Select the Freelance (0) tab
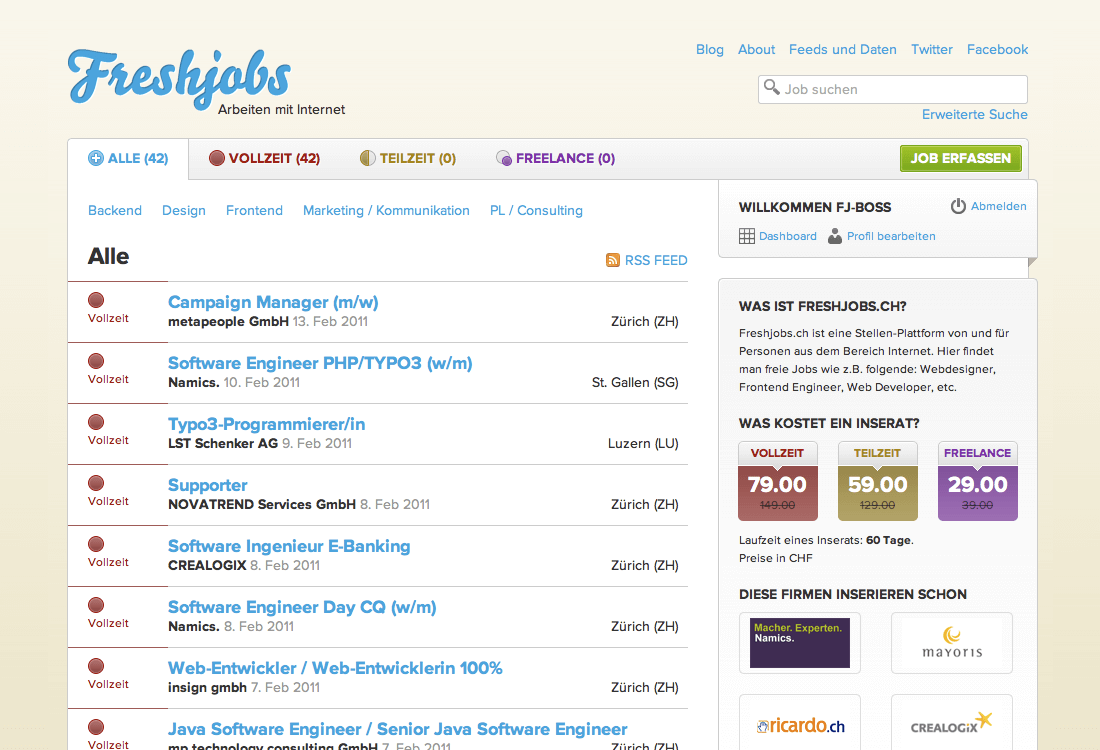The width and height of the screenshot is (1100, 750). pos(555,158)
